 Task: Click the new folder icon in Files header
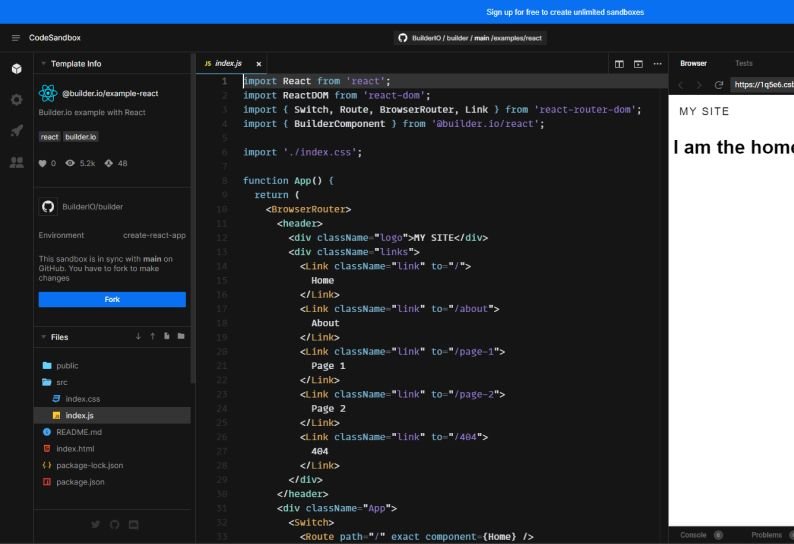pyautogui.click(x=181, y=337)
